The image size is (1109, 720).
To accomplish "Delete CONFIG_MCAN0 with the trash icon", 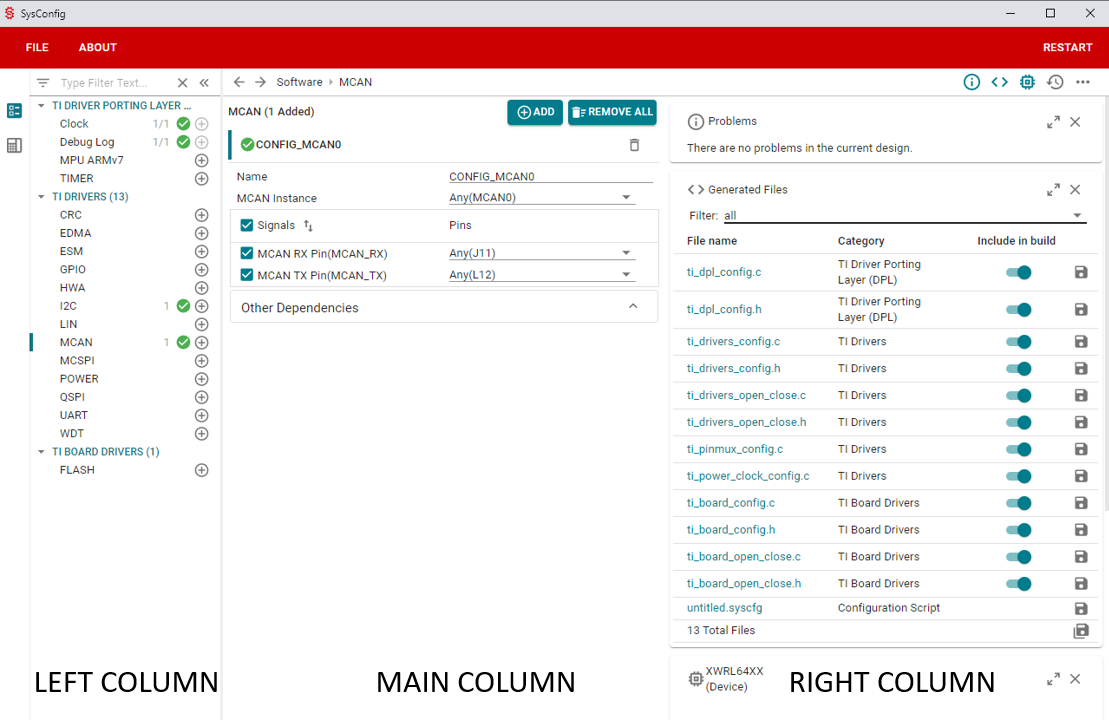I will (634, 145).
